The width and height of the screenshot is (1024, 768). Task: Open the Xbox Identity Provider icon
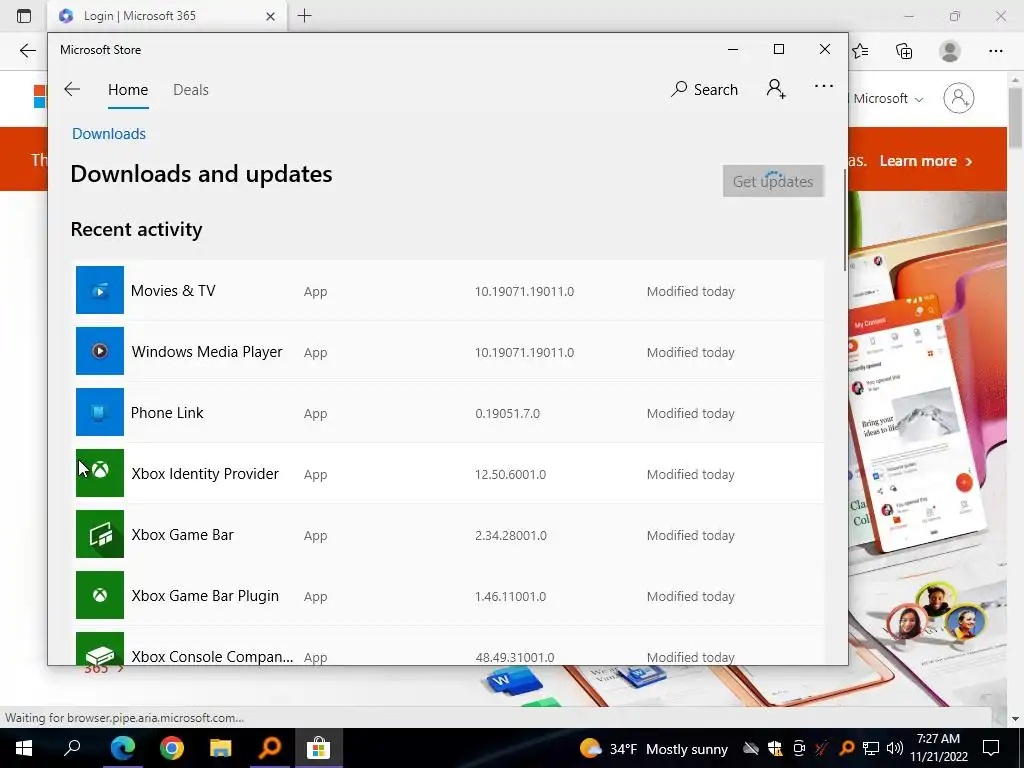click(x=100, y=473)
